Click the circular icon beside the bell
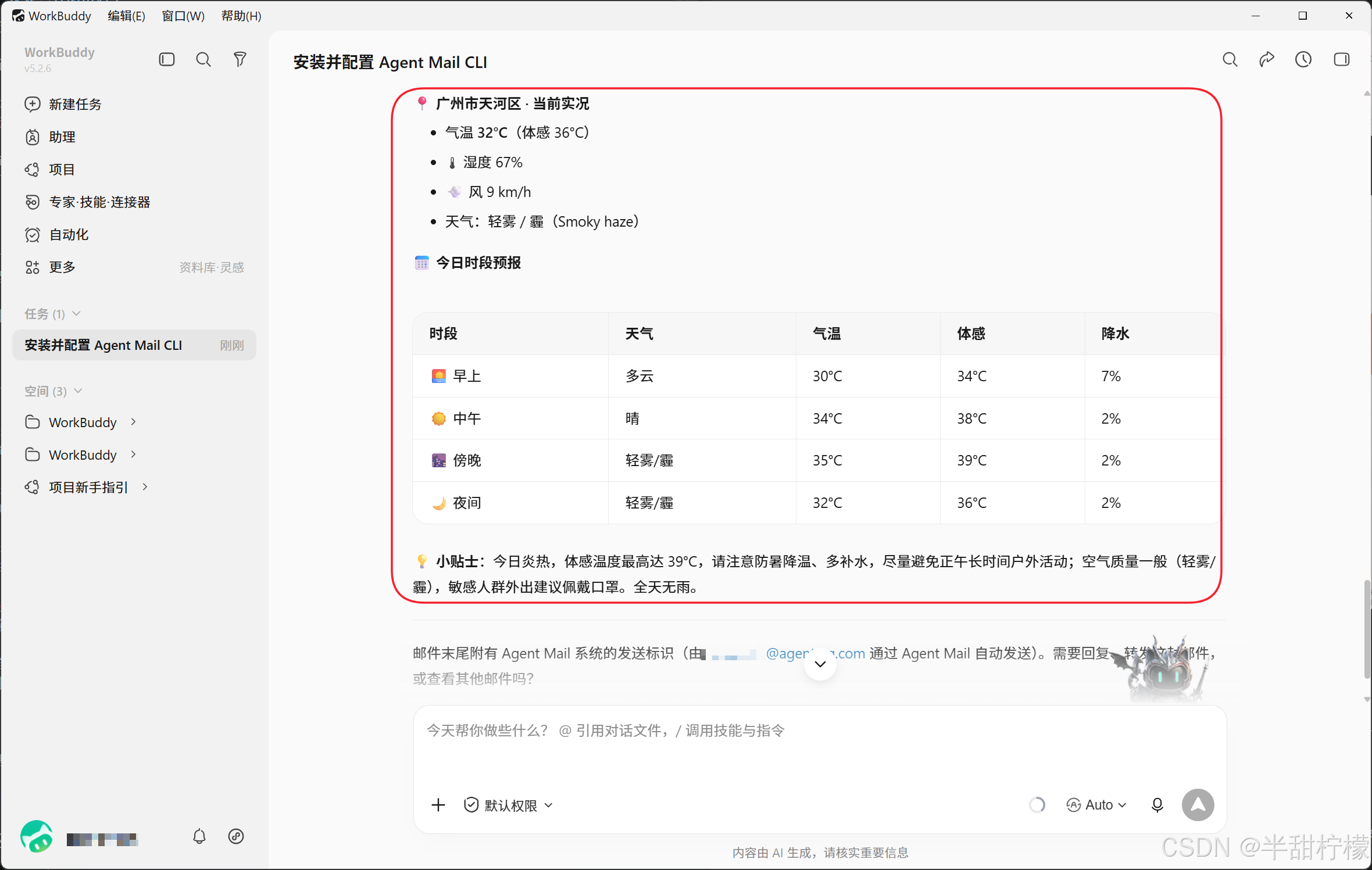This screenshot has width=1372, height=870. [x=236, y=836]
